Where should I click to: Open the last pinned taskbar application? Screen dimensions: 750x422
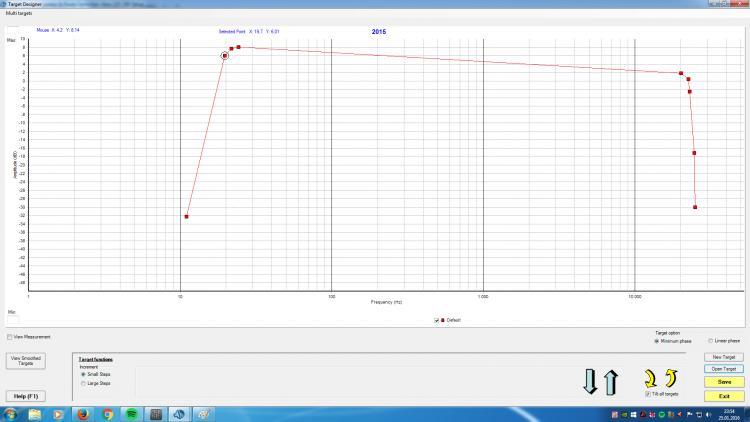(204, 414)
